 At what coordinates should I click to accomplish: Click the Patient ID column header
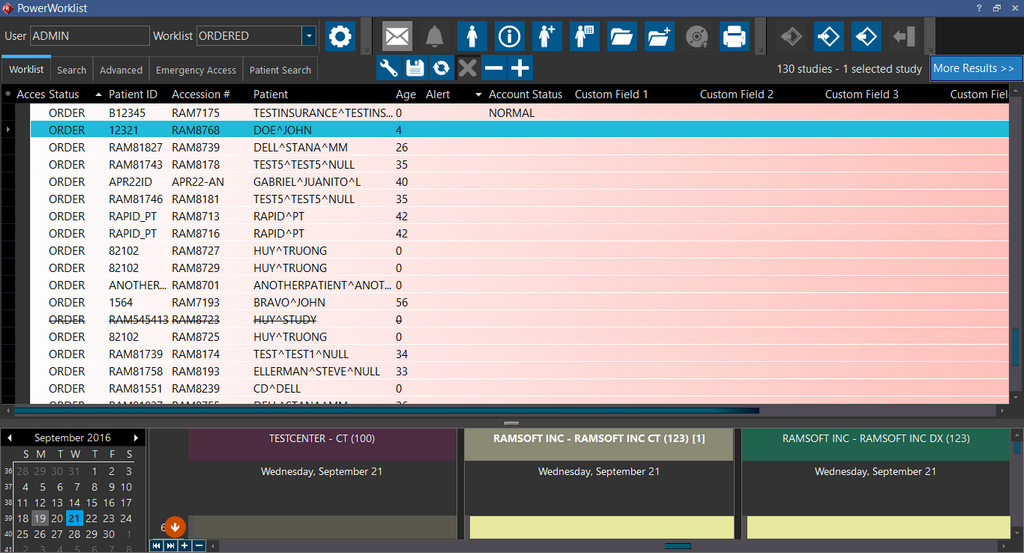(x=133, y=94)
